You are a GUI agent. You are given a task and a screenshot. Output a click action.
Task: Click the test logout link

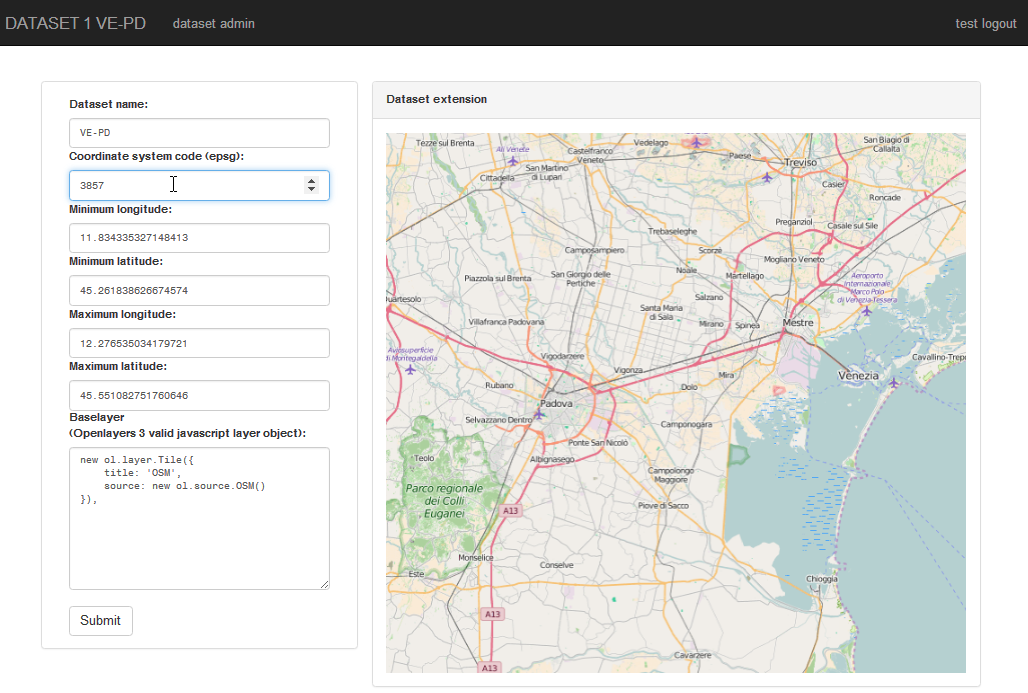[x=985, y=24]
